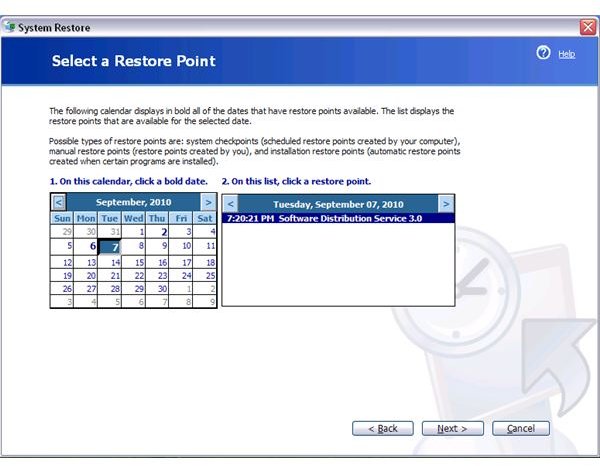The image size is (600, 466).
Task: Click September 14 in the calendar
Action: 110,262
